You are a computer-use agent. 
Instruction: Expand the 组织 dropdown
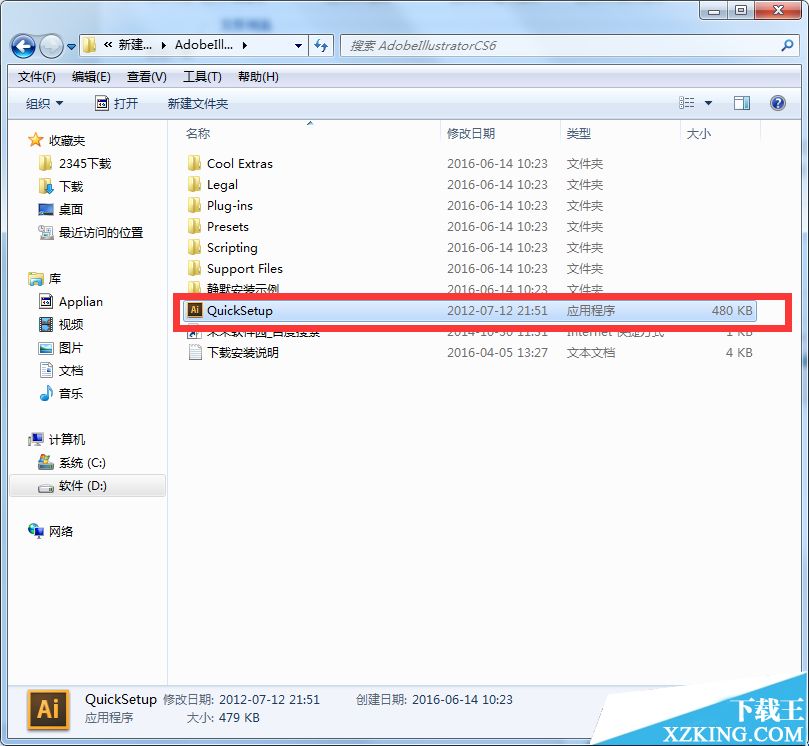[44, 104]
